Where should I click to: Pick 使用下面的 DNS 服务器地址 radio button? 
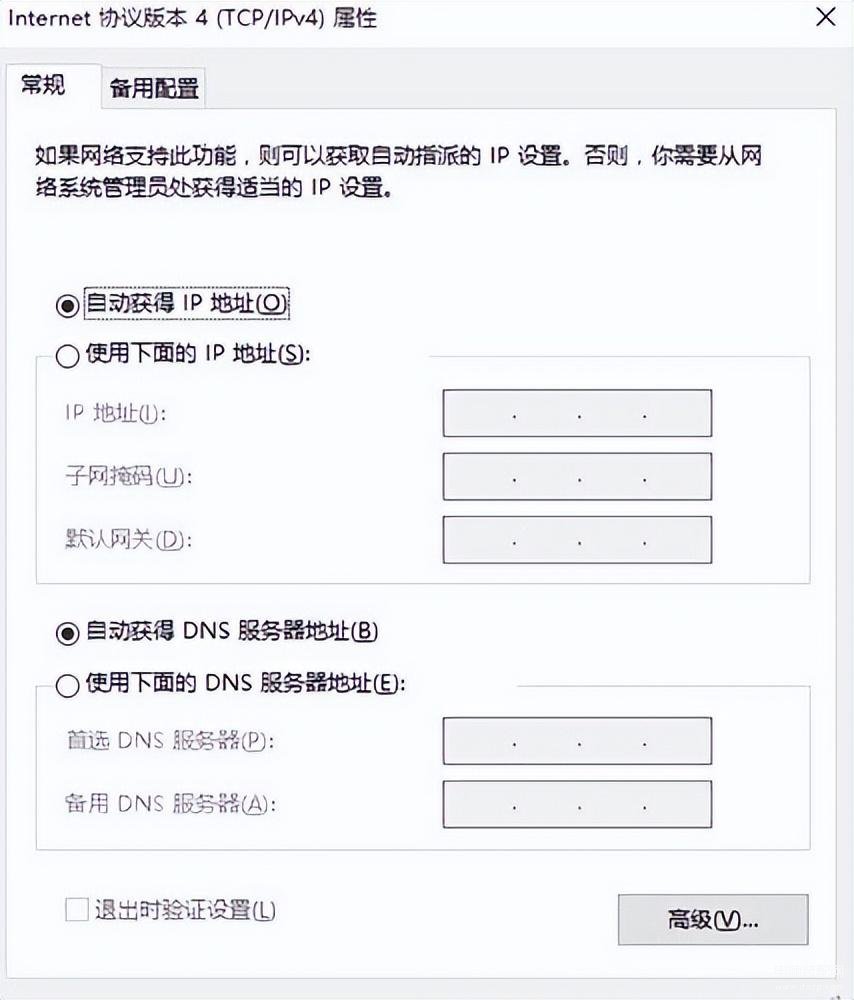click(x=67, y=685)
